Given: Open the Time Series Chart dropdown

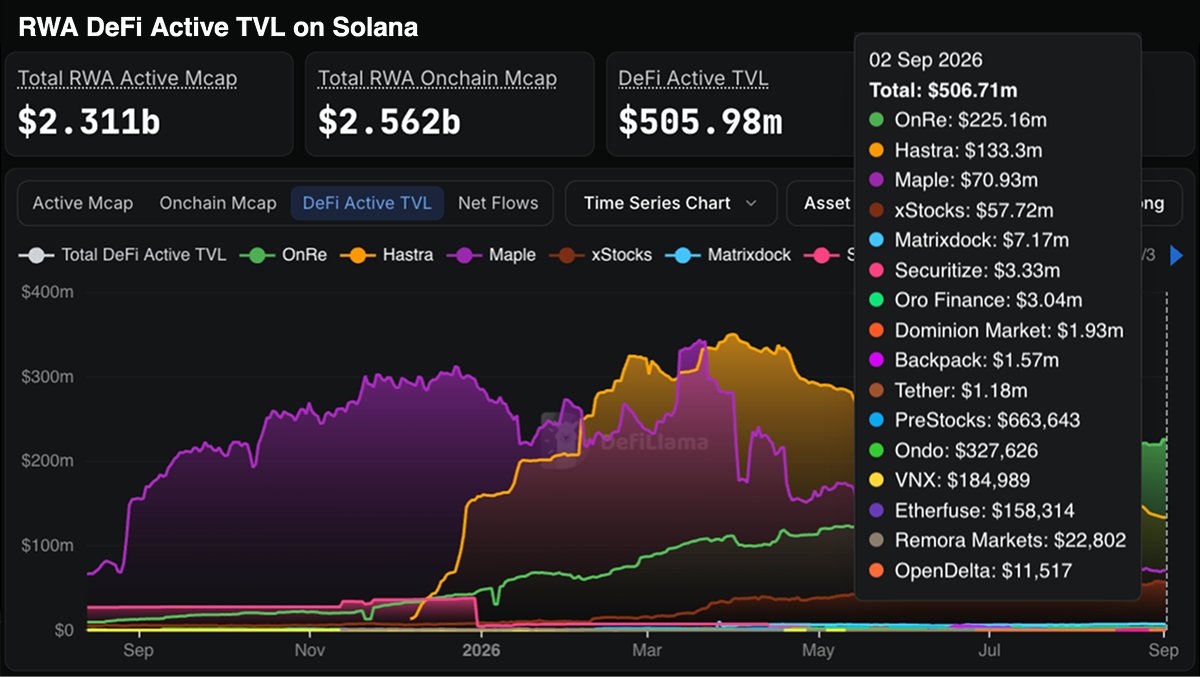Looking at the screenshot, I should click(671, 203).
